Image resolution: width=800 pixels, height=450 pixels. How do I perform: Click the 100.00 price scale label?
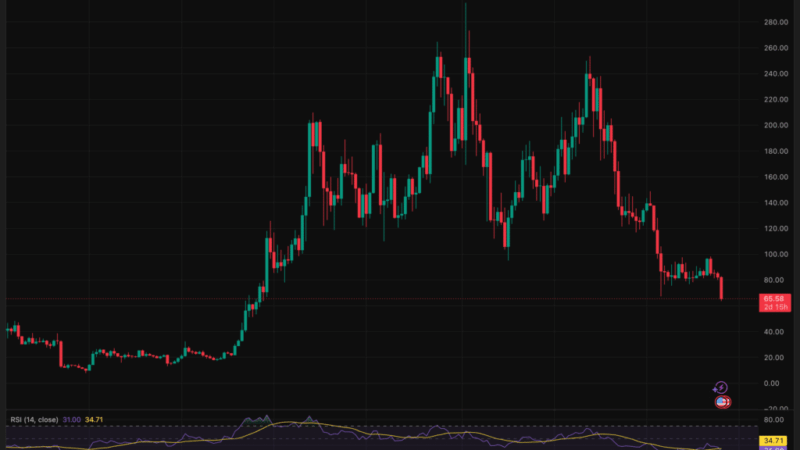(x=776, y=254)
